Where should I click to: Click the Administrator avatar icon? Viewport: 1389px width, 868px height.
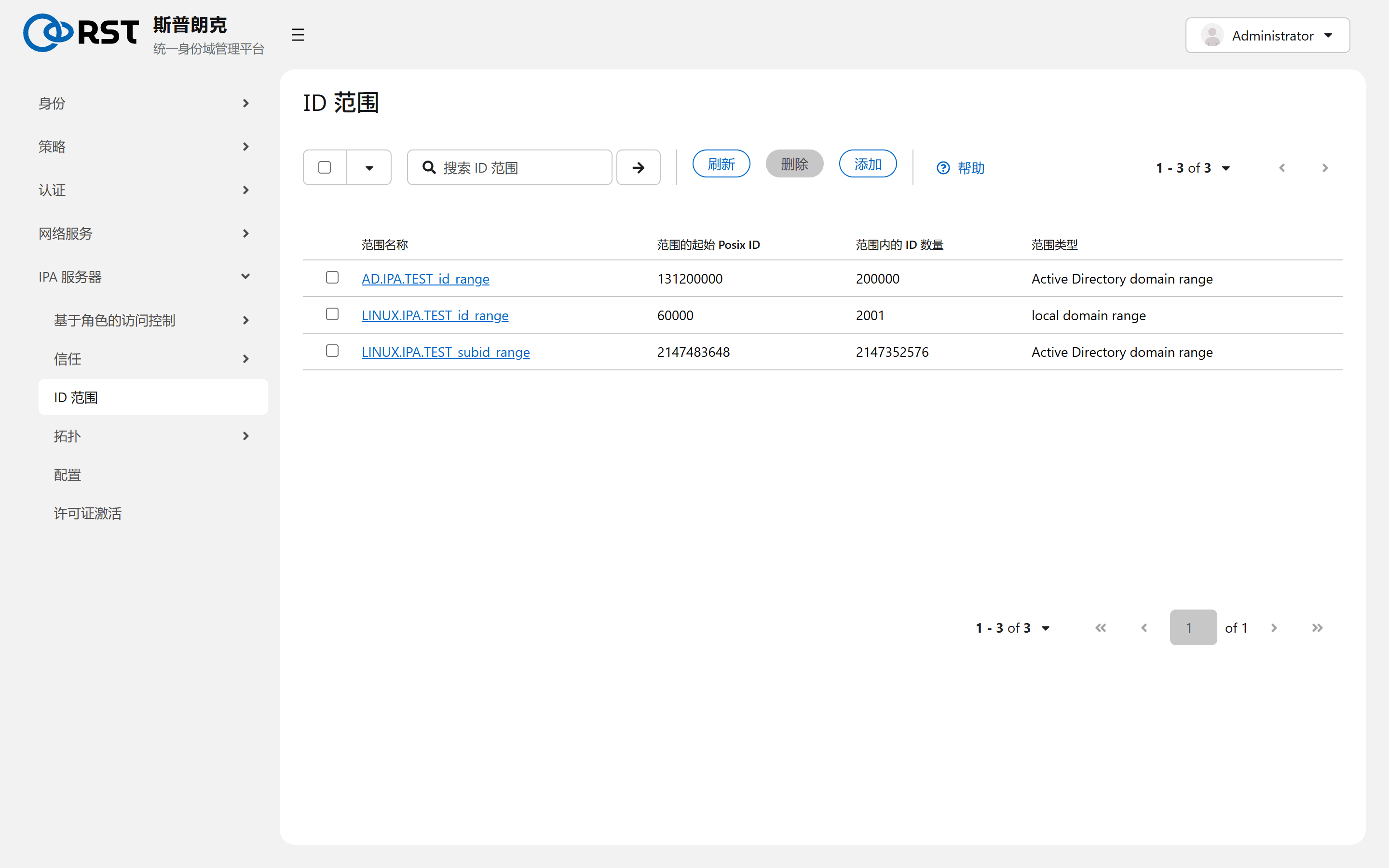(x=1212, y=36)
